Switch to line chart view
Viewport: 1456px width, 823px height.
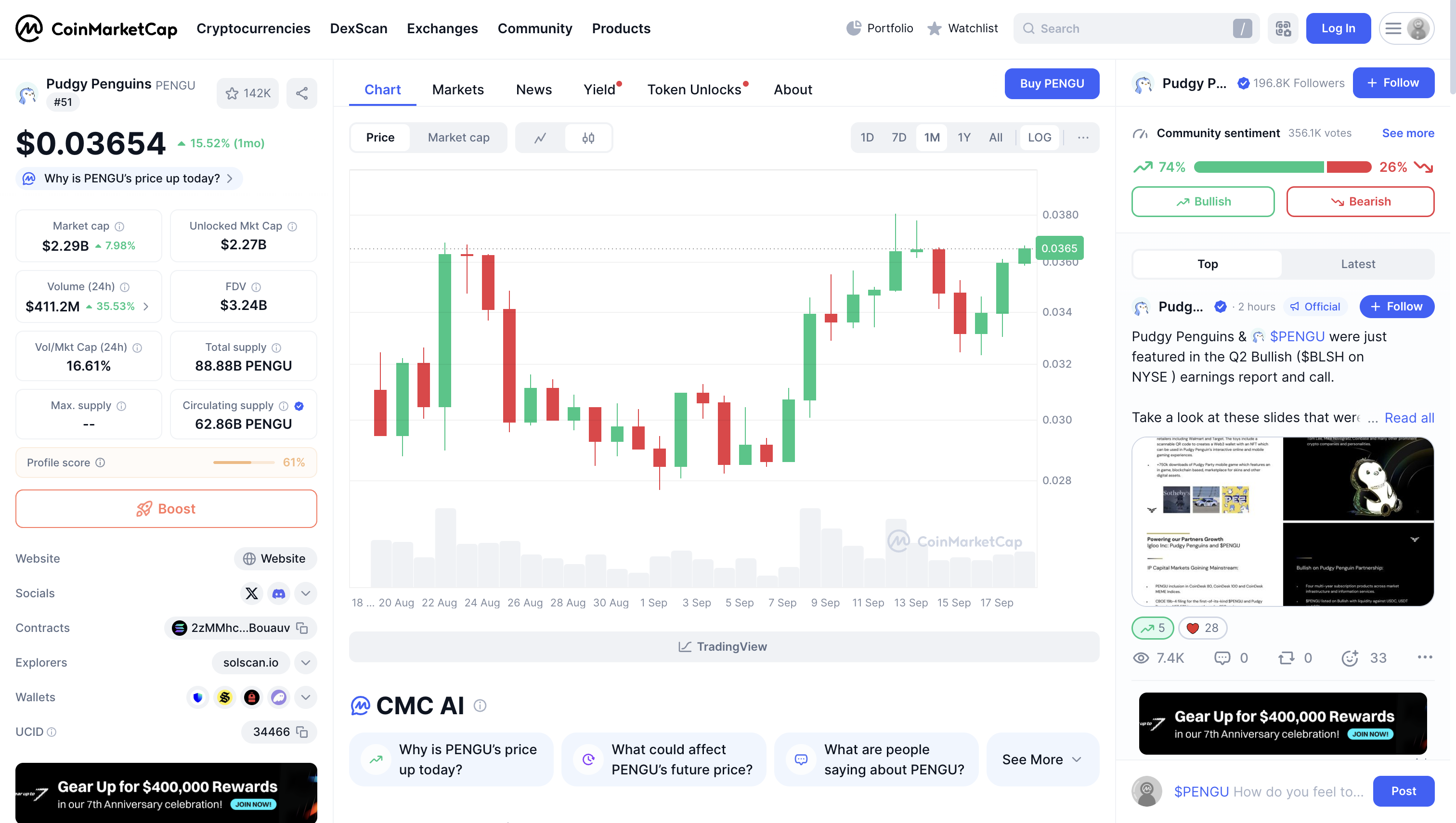[x=541, y=137]
